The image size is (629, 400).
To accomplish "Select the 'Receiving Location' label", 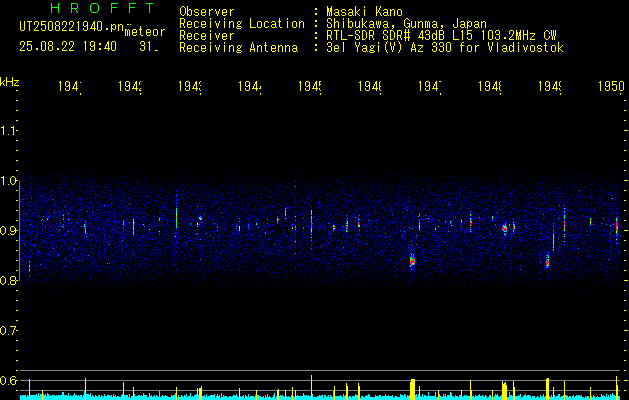I will click(x=242, y=24).
